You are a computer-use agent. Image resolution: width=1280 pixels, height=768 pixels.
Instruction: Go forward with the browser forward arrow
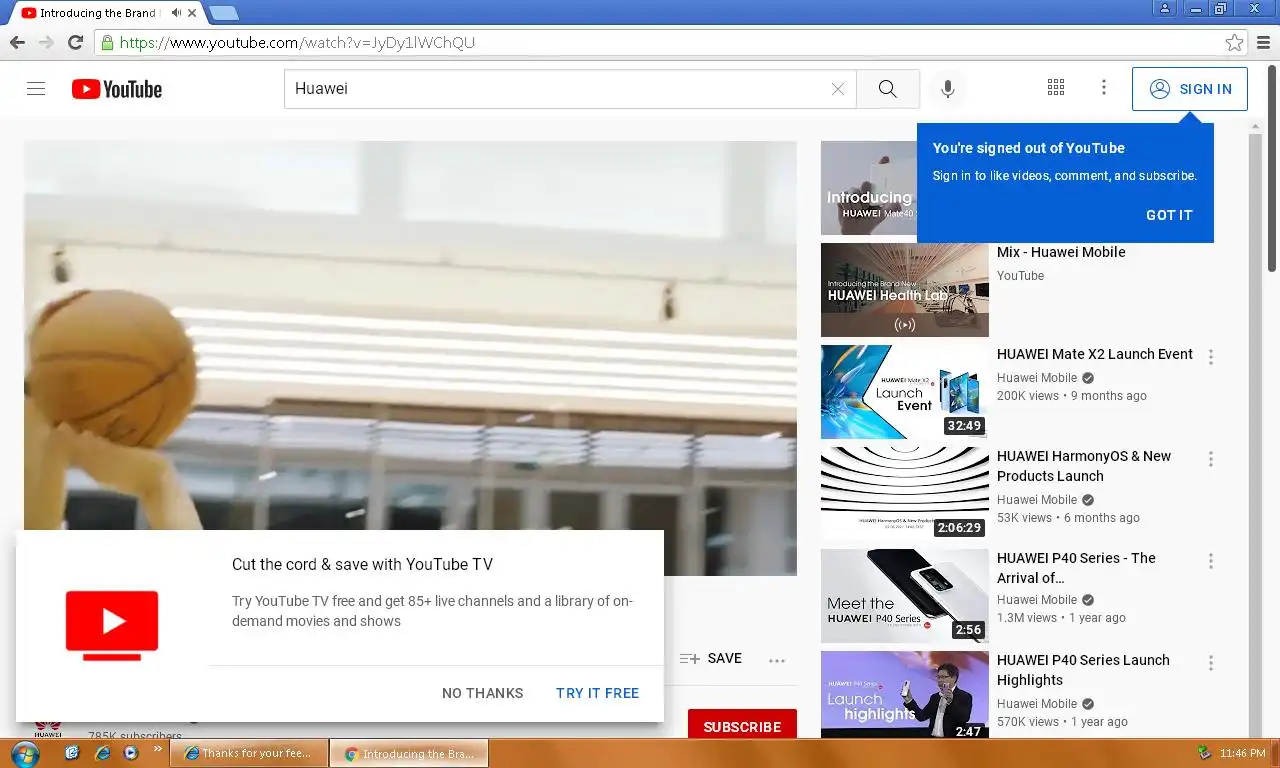click(46, 43)
